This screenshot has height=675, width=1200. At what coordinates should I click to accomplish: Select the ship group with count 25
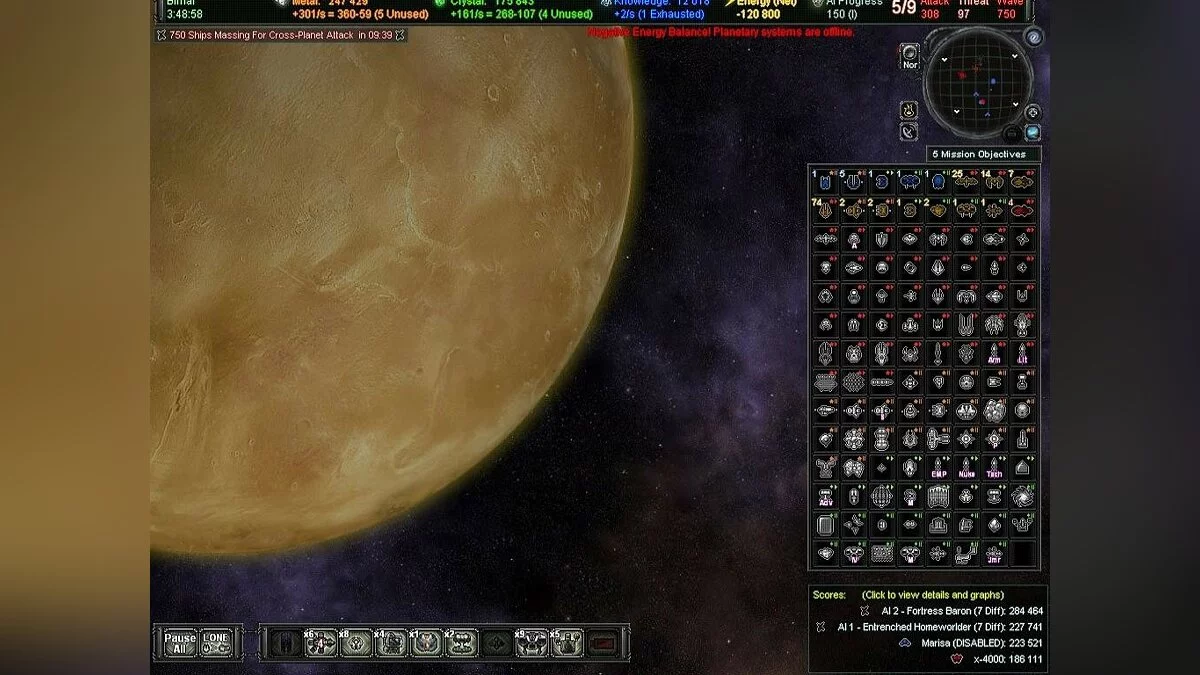pos(966,182)
